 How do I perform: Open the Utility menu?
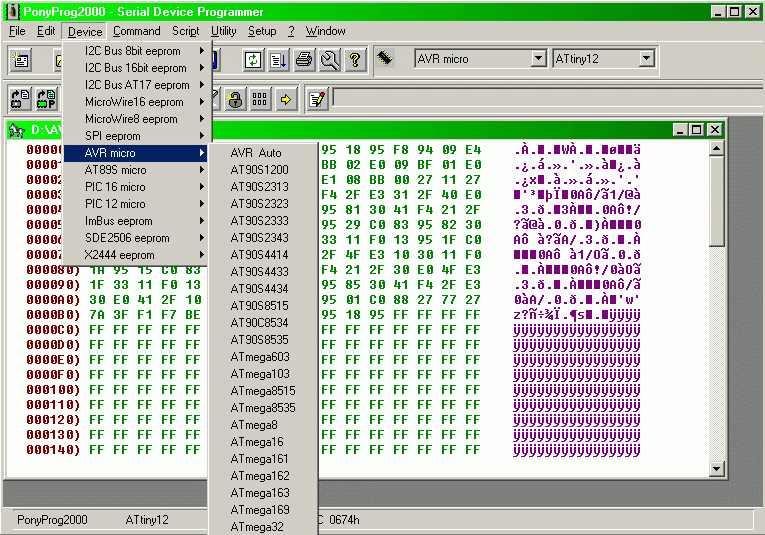(x=223, y=31)
